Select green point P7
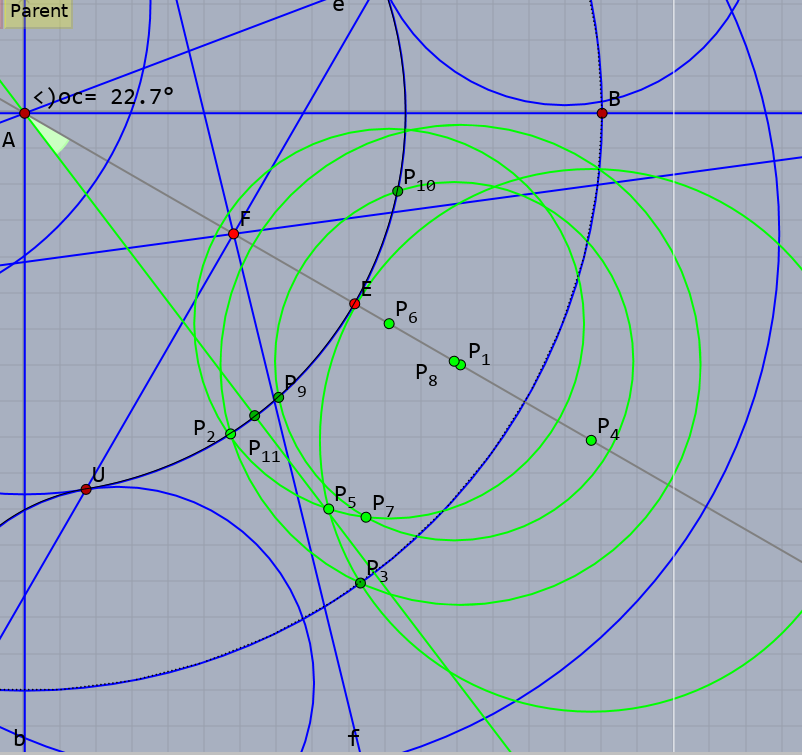 pyautogui.click(x=366, y=517)
